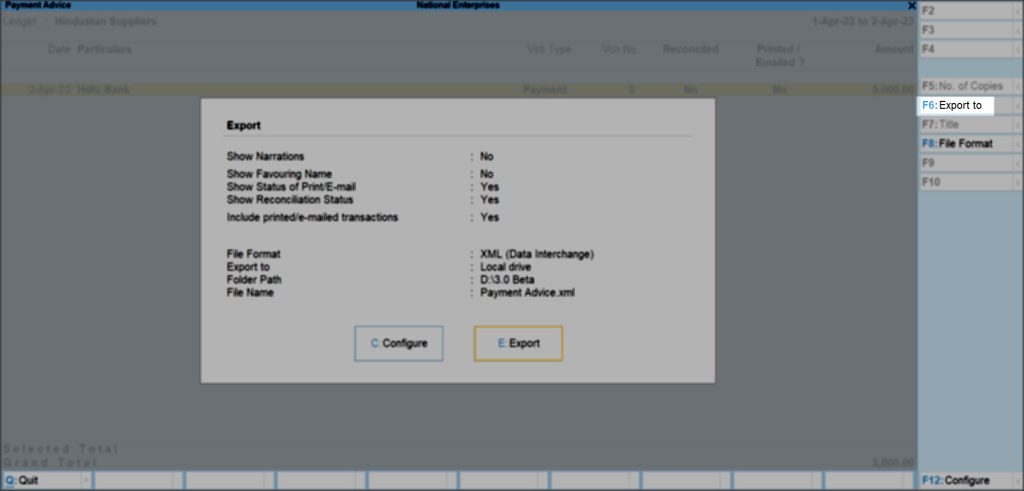Select F8: File Format in sidebar
This screenshot has height=491, width=1024.
[x=970, y=144]
